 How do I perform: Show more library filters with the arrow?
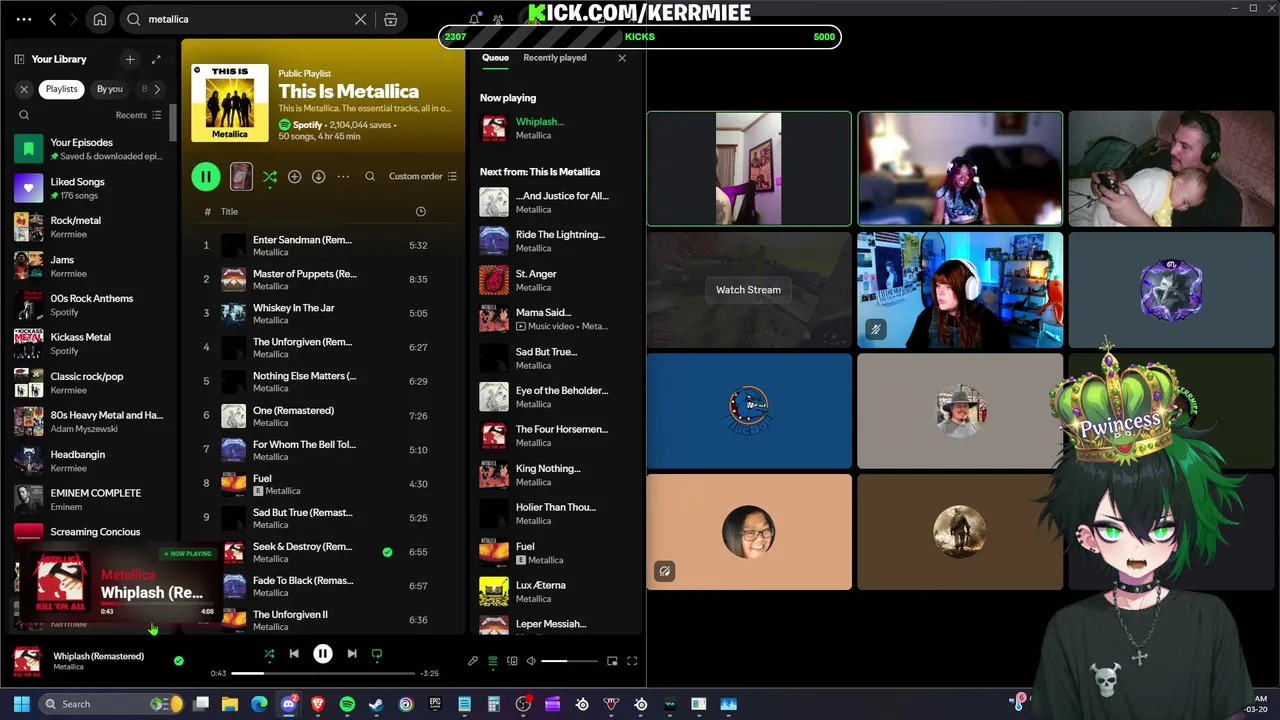click(157, 89)
